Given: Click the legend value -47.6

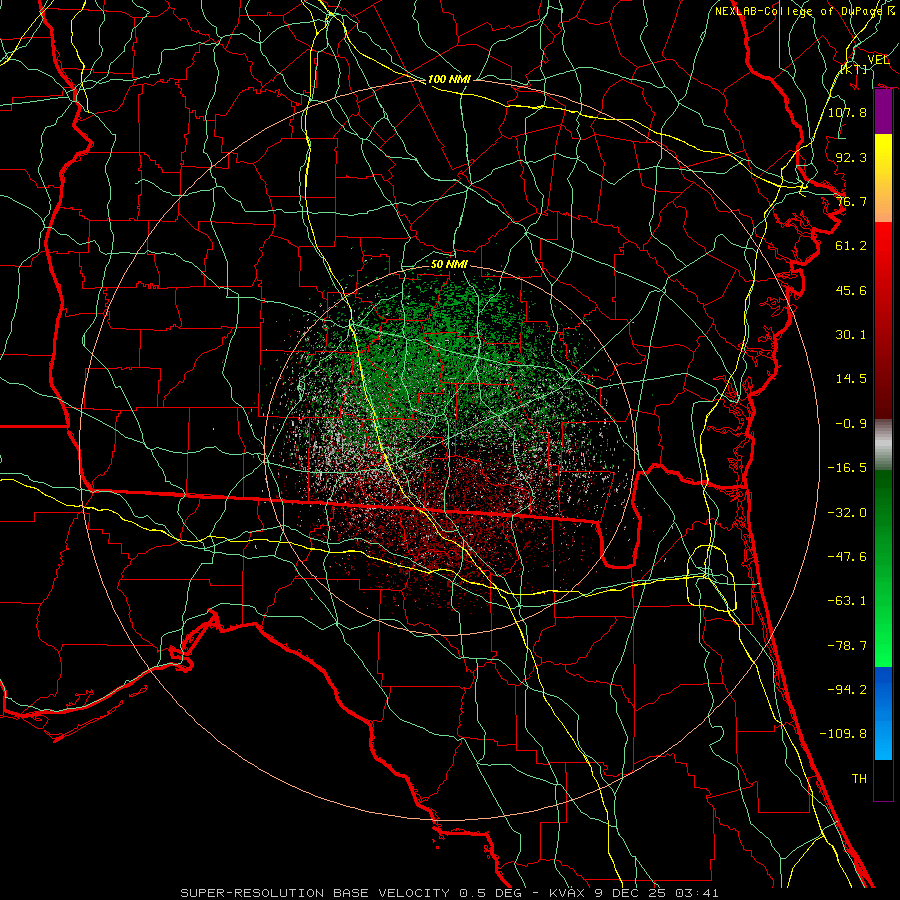Looking at the screenshot, I should tap(847, 557).
